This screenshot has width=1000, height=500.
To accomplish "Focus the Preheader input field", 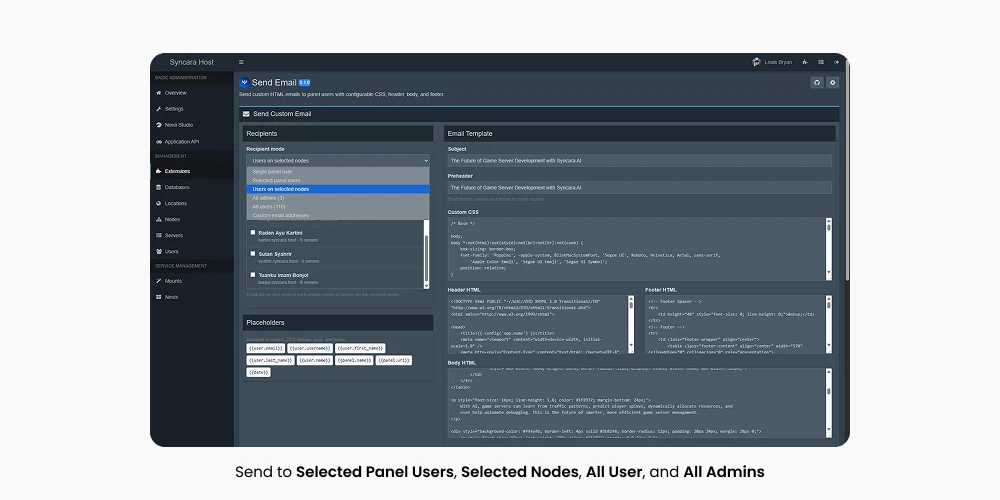I will 640,188.
